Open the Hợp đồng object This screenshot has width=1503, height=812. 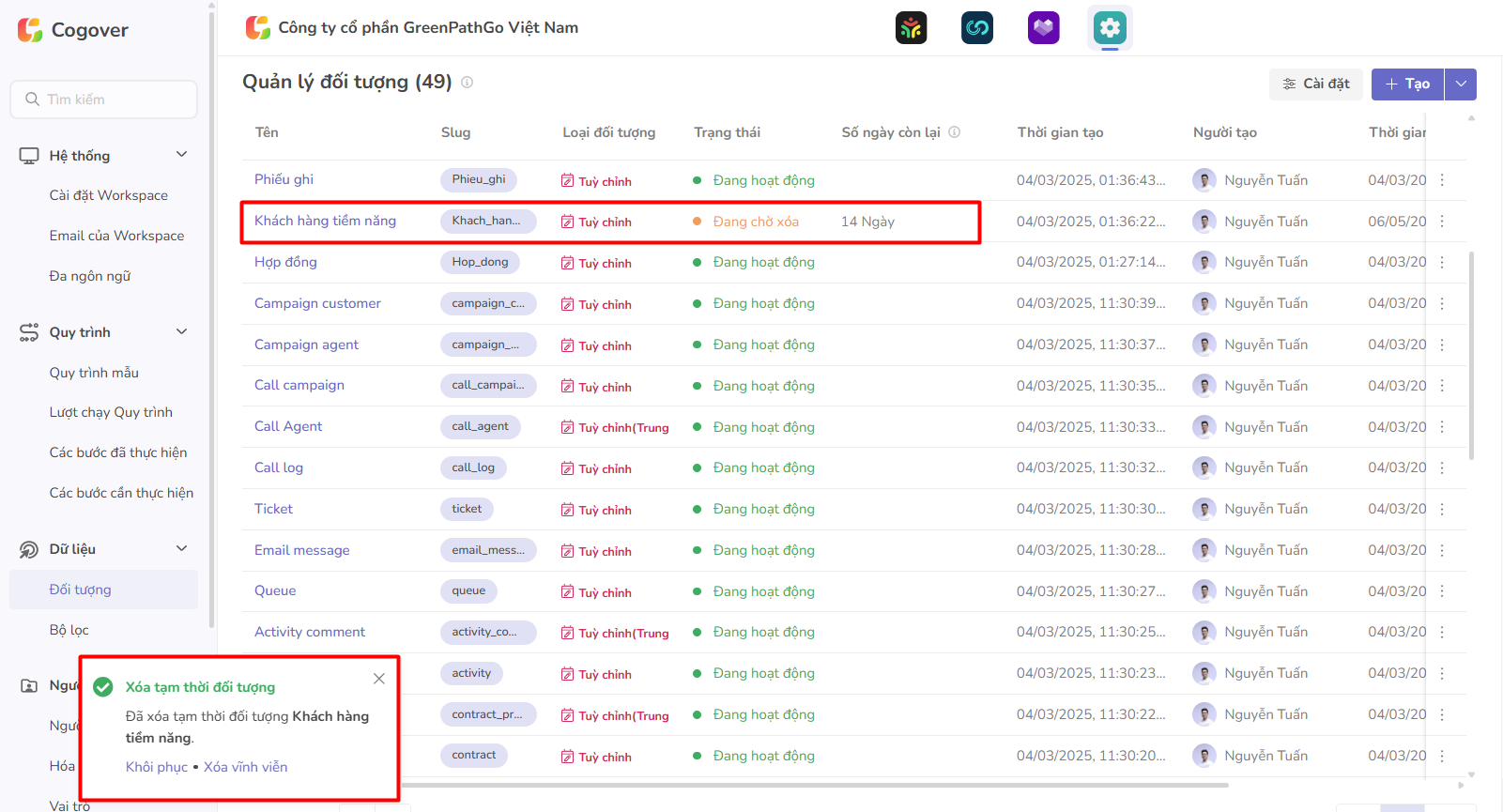[285, 262]
